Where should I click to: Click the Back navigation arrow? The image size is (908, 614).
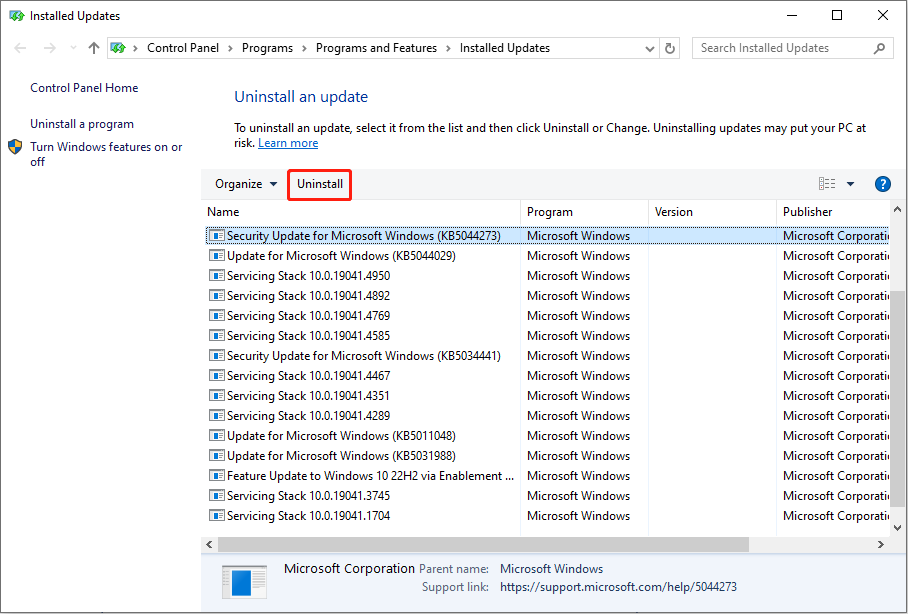(x=20, y=48)
